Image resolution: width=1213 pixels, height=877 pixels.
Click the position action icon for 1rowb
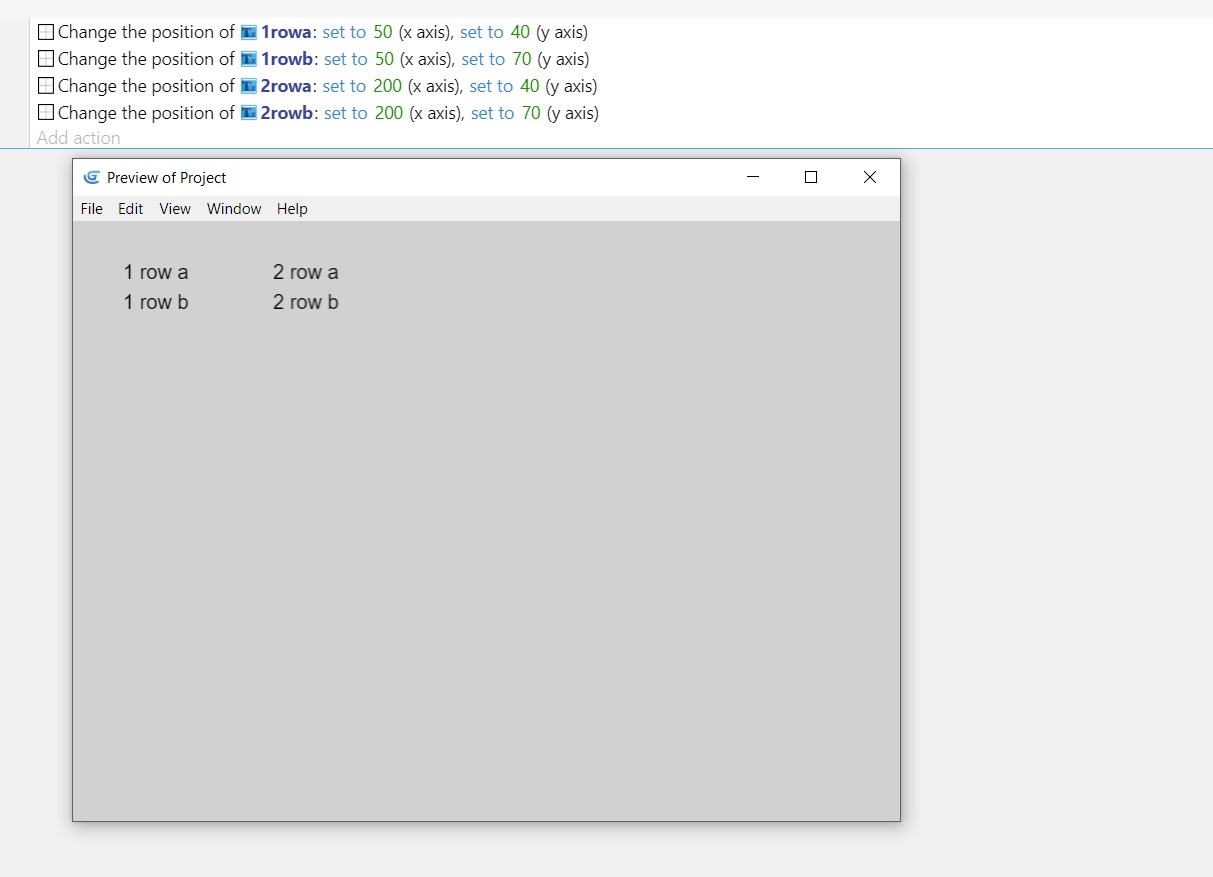pyautogui.click(x=46, y=59)
